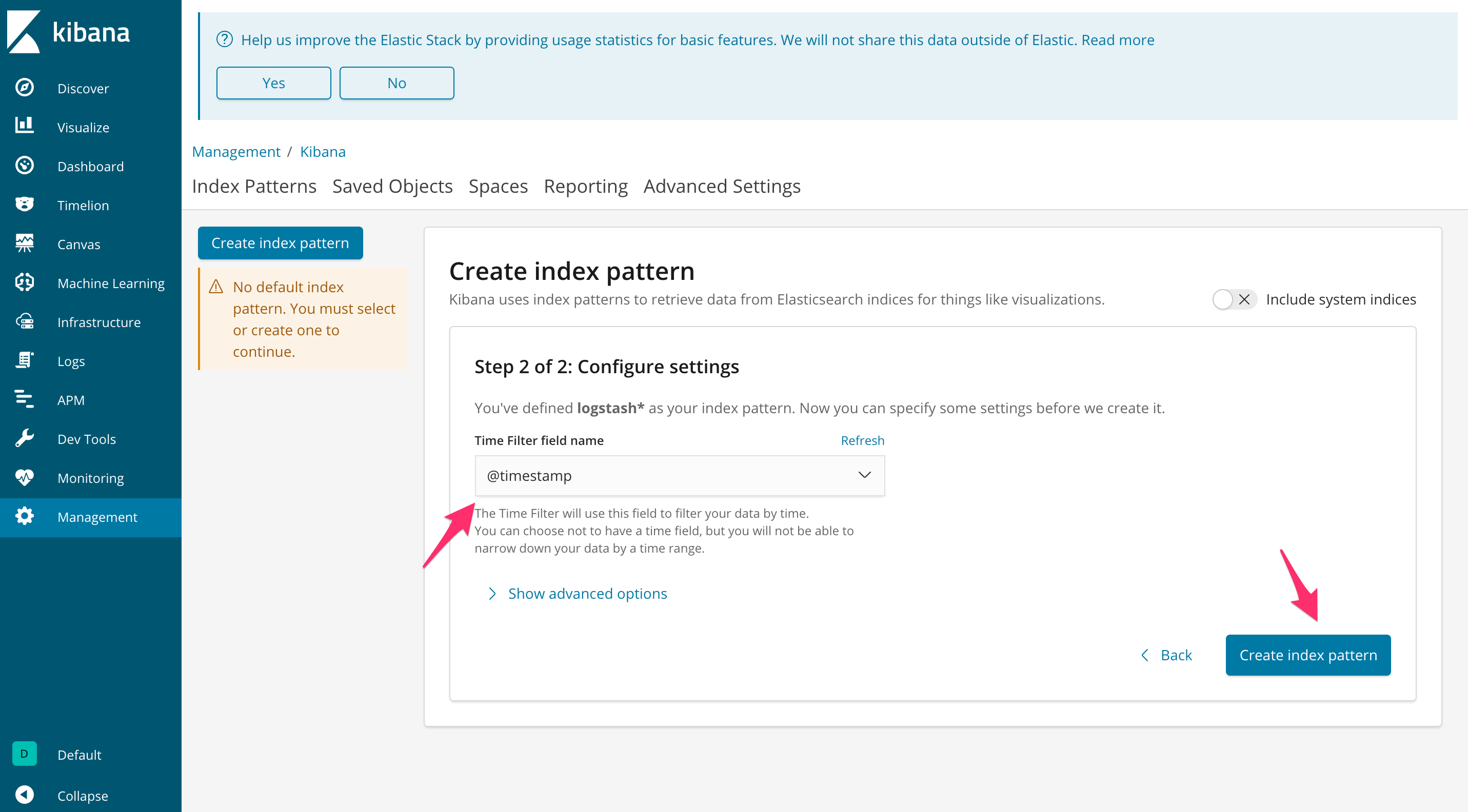Decline usage statistics with No
Viewport: 1468px width, 812px height.
pyautogui.click(x=396, y=83)
